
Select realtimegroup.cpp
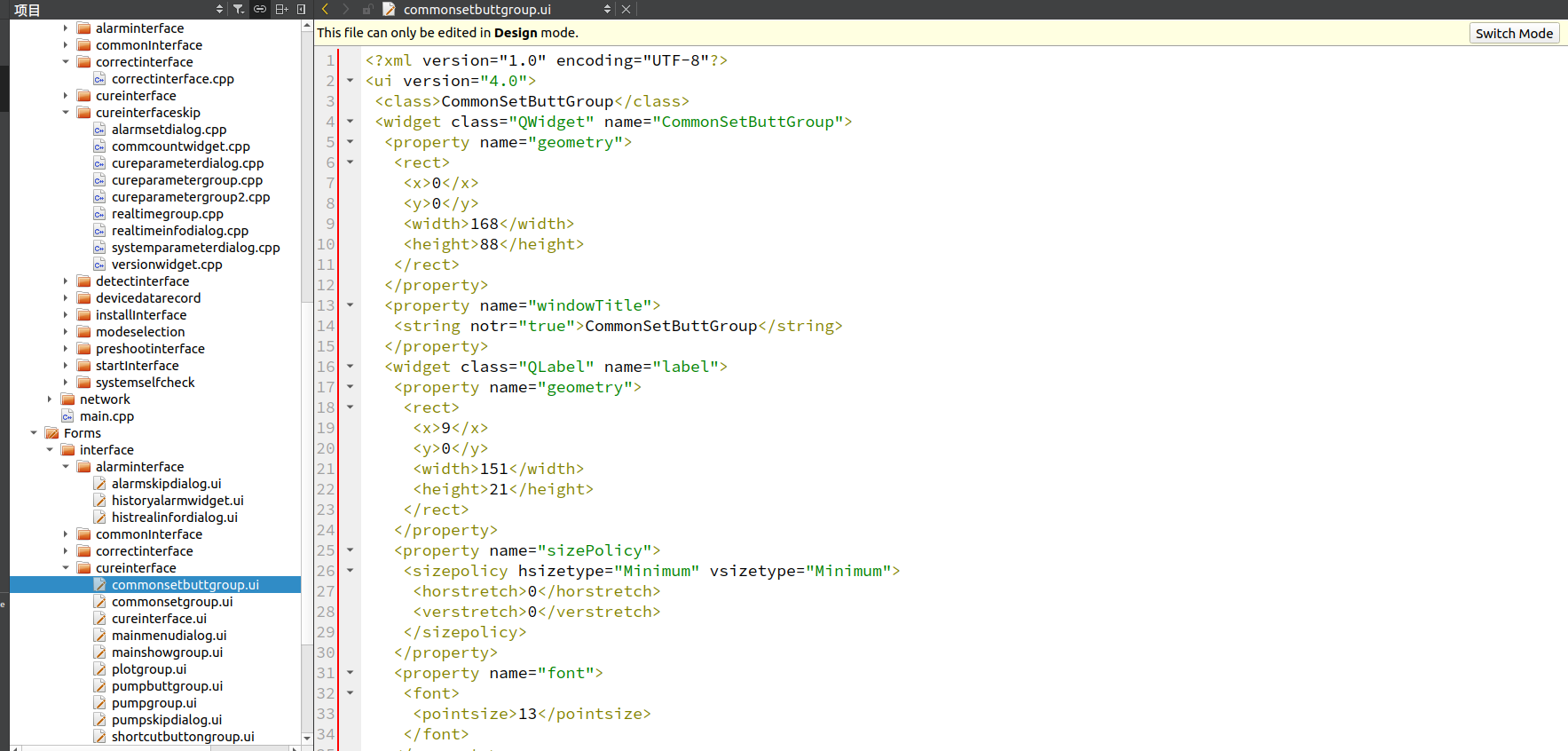coord(167,214)
